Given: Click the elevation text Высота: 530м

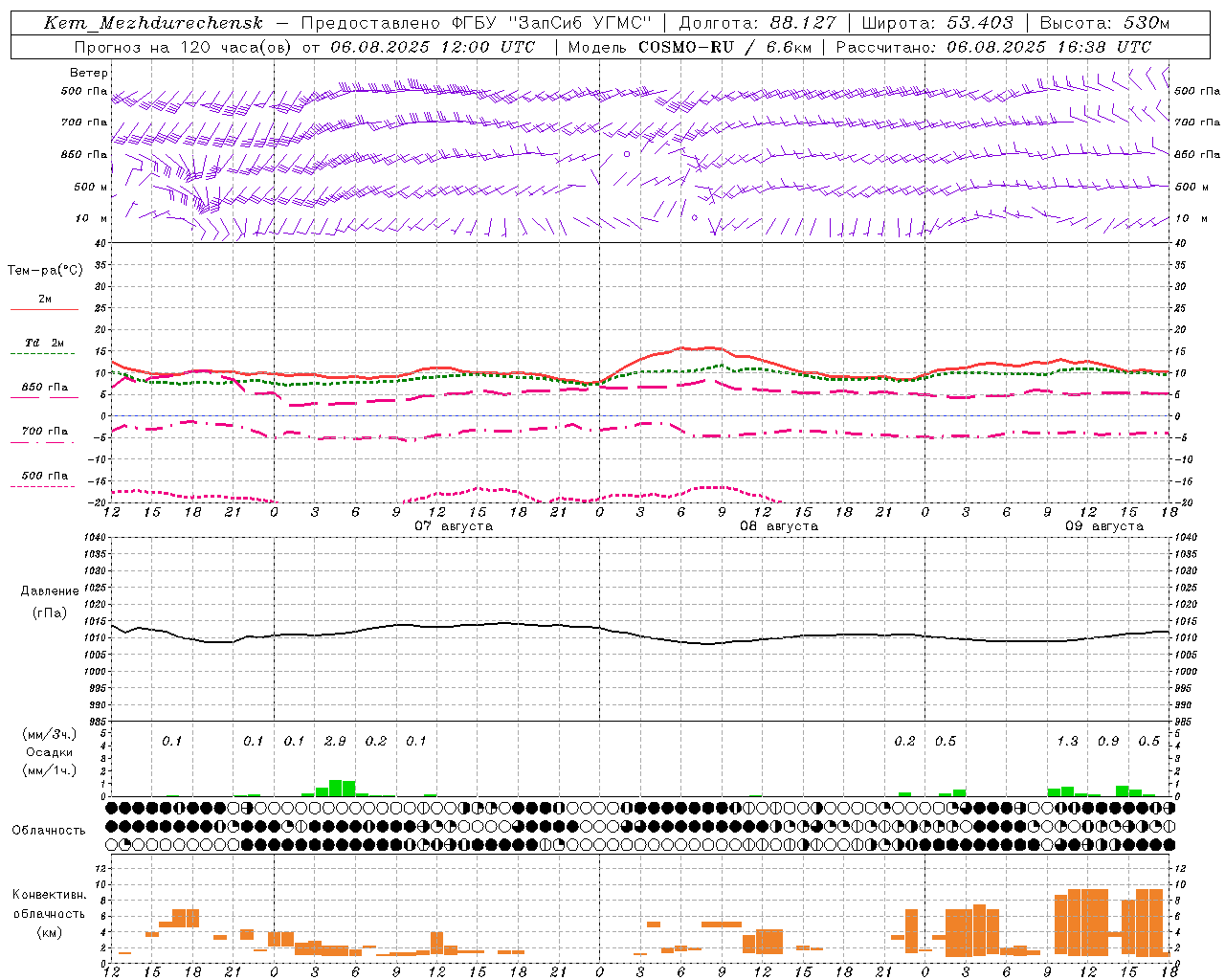Looking at the screenshot, I should click(x=1104, y=23).
